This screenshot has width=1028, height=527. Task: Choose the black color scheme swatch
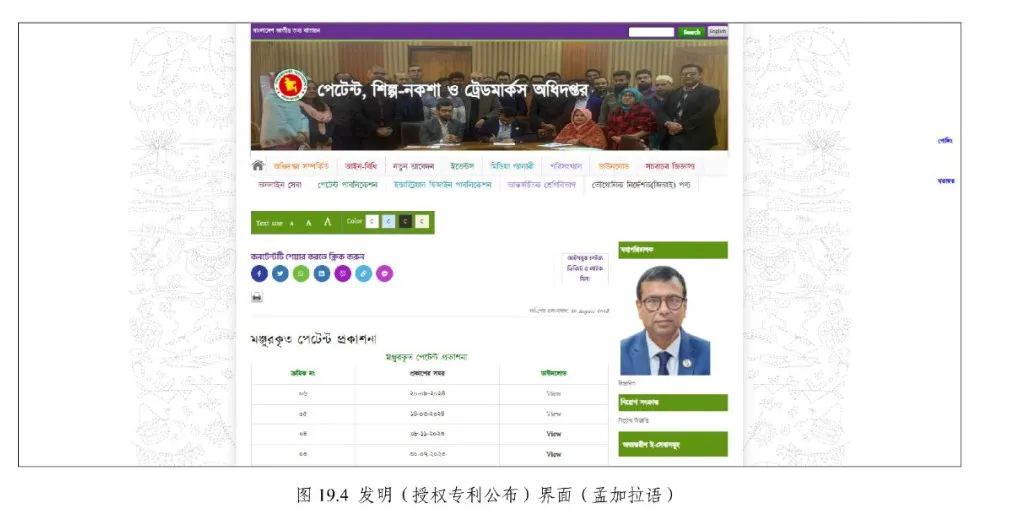pyautogui.click(x=405, y=221)
